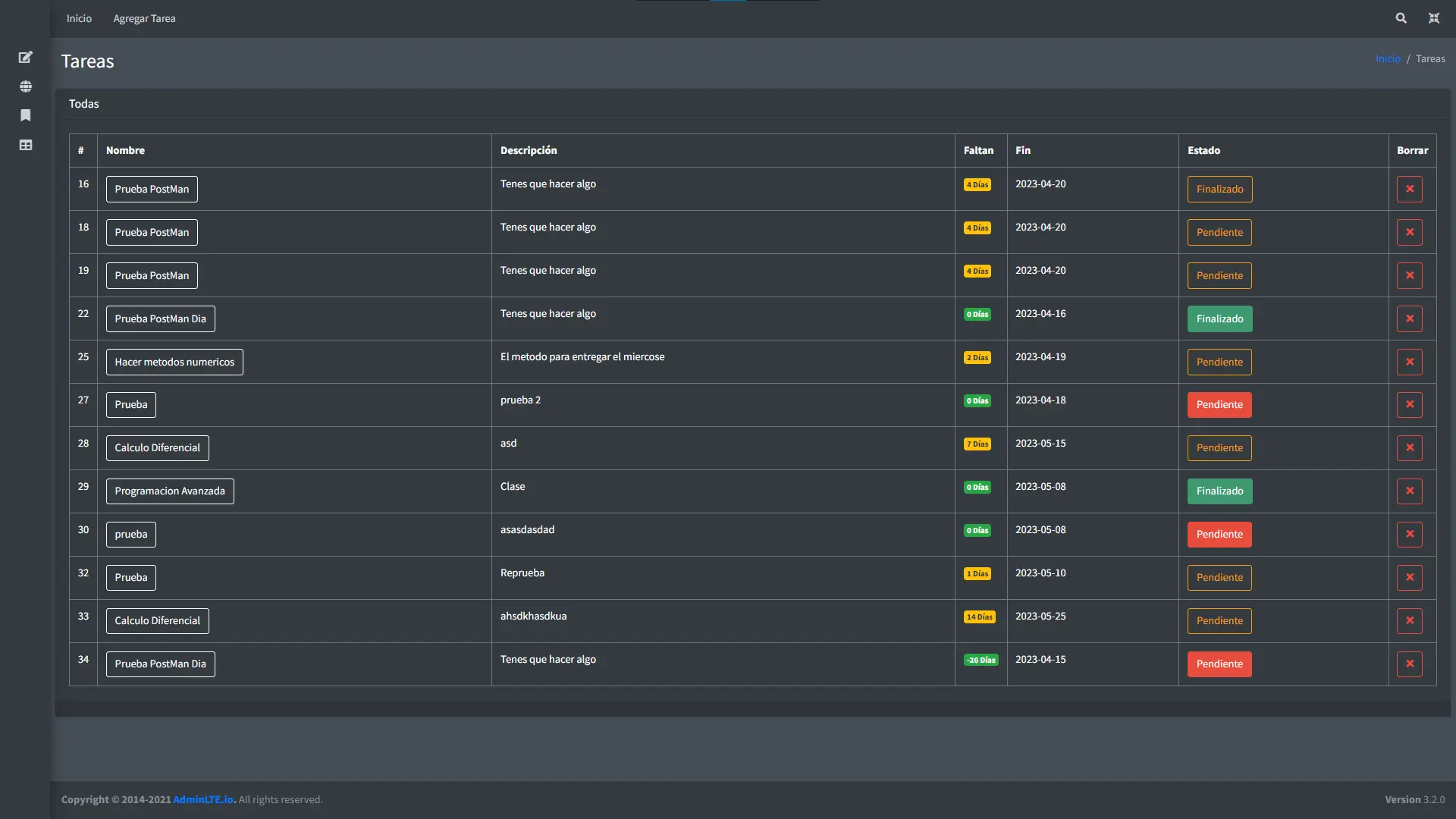Open Programacion Avanzada task
Viewport: 1456px width, 819px height.
pyautogui.click(x=170, y=491)
